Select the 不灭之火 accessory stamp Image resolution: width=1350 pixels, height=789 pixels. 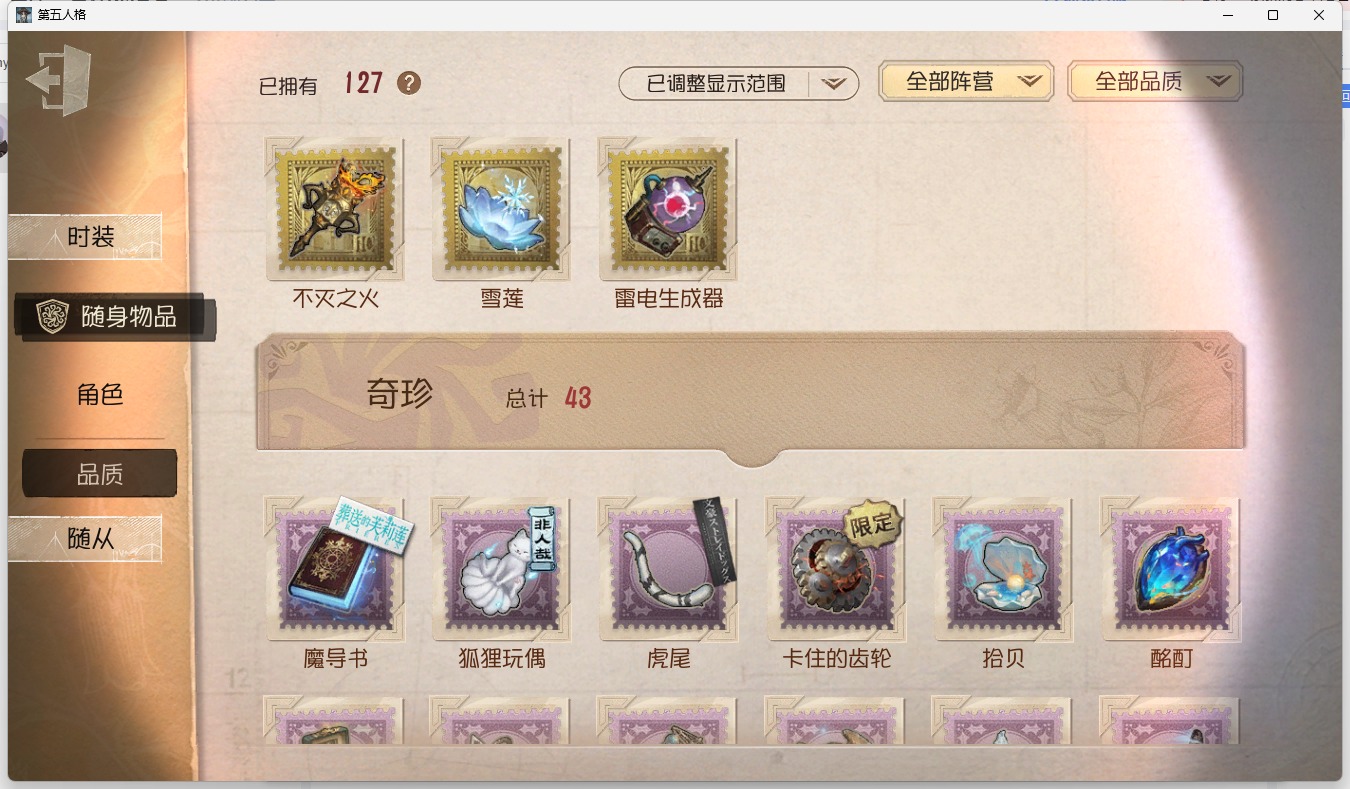coord(335,210)
